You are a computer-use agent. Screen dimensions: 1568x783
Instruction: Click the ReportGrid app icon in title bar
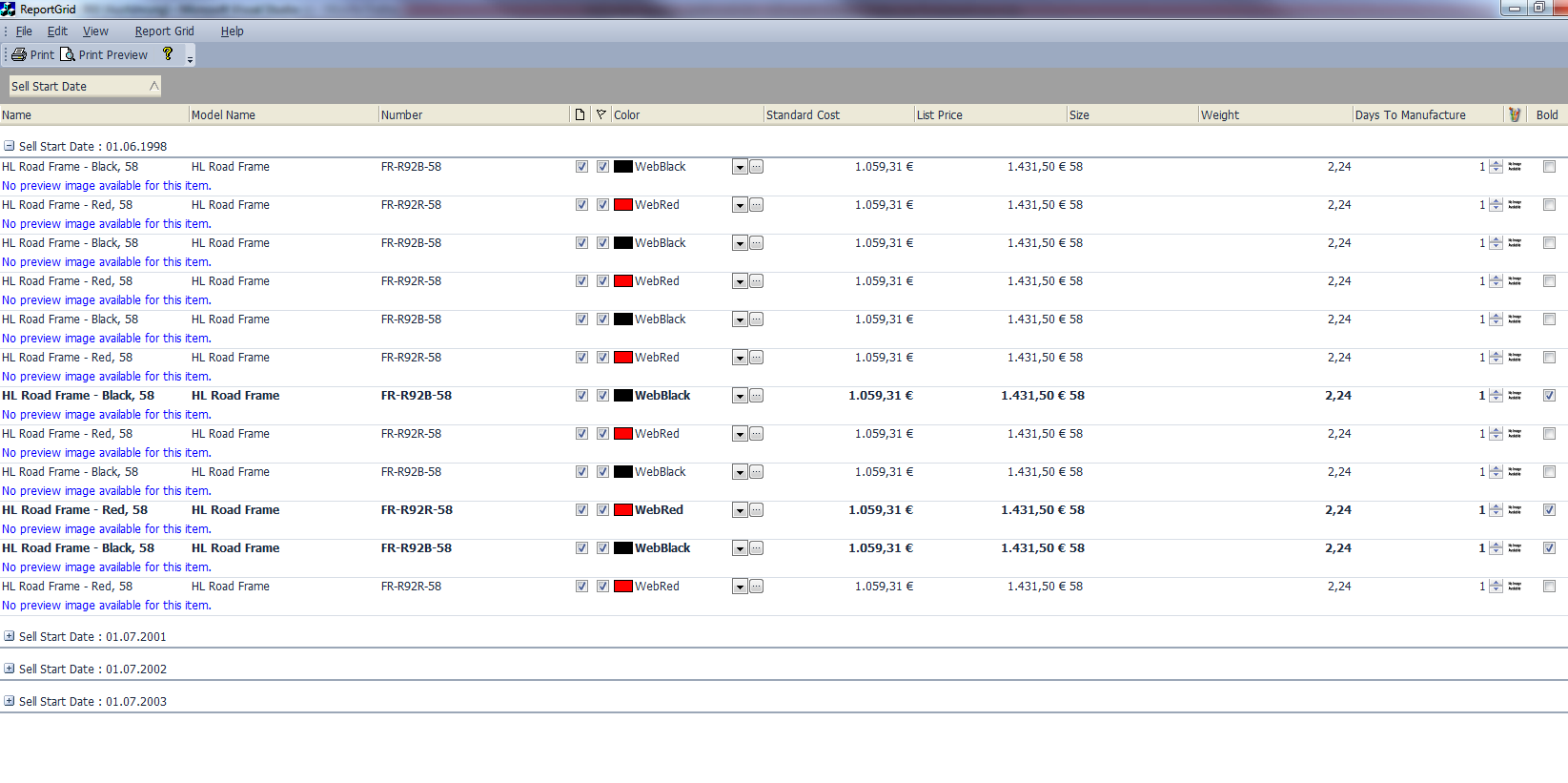tap(9, 9)
